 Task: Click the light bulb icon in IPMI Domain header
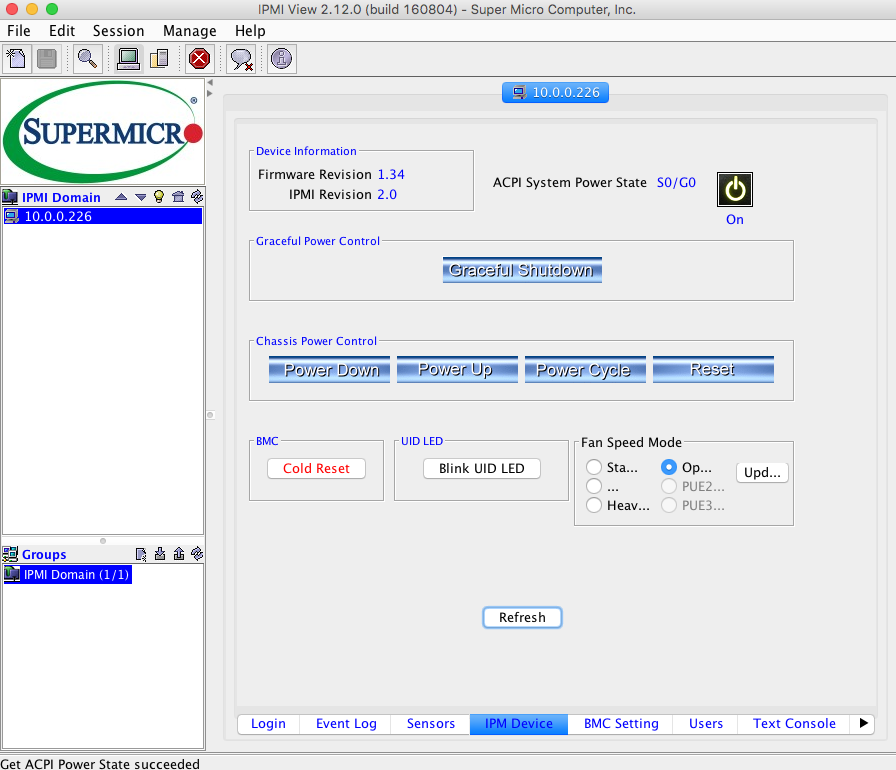coord(159,197)
